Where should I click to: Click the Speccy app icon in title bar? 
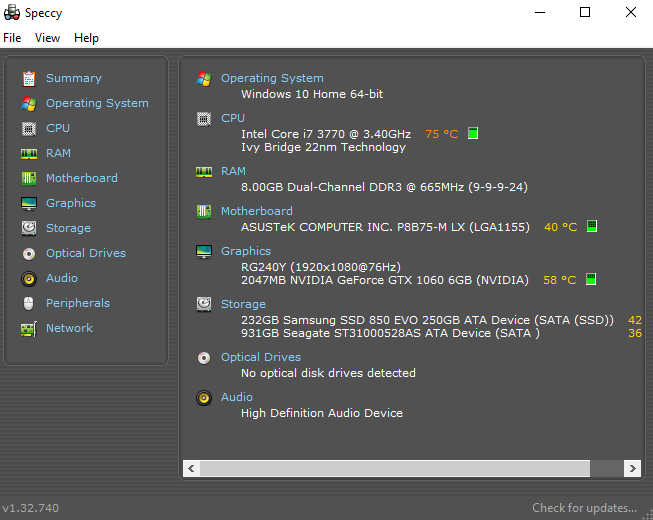tap(12, 12)
